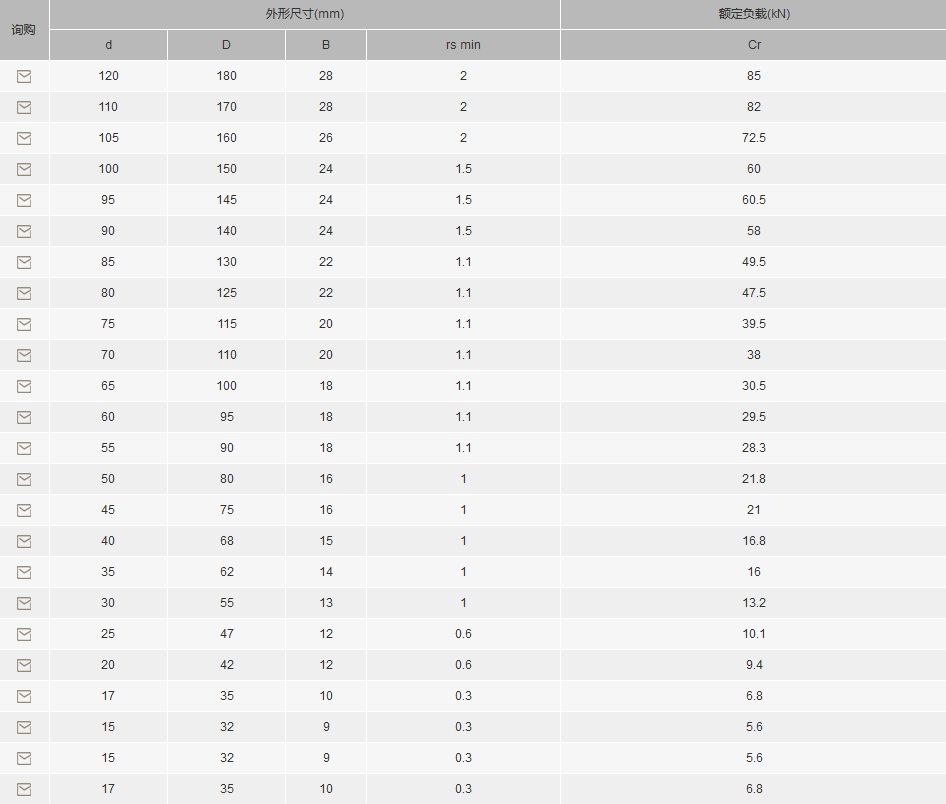Click the 询购 column header

[24, 30]
